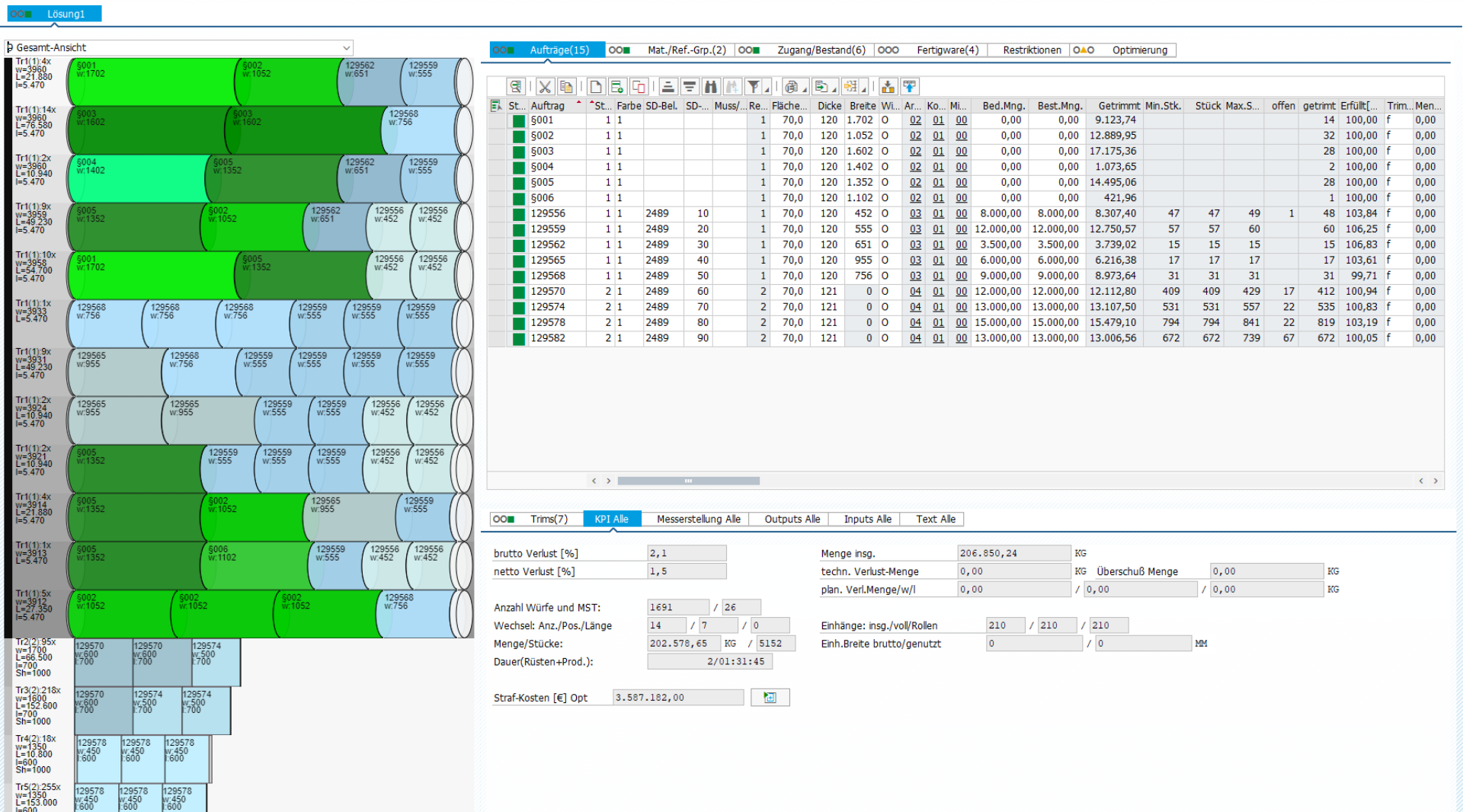Click the blue upload arrow icon
Screen dimensions: 1463x812
[x=910, y=87]
